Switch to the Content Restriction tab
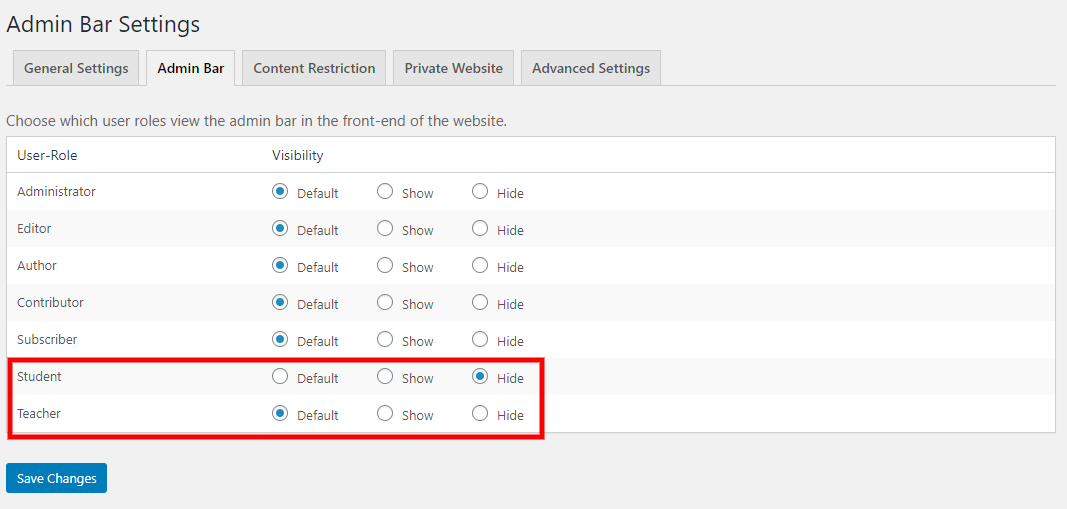The image size is (1067, 509). [314, 68]
